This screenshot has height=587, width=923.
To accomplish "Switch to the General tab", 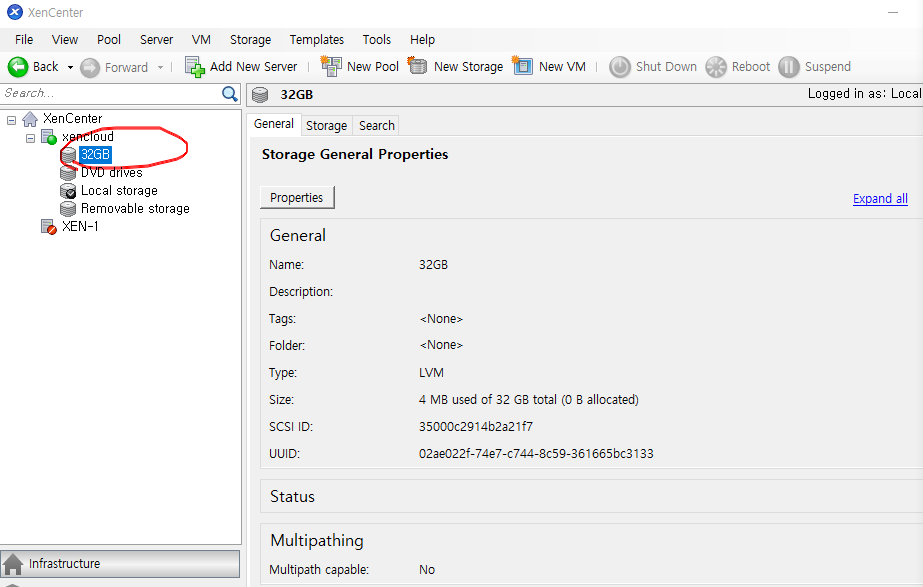I will click(274, 124).
